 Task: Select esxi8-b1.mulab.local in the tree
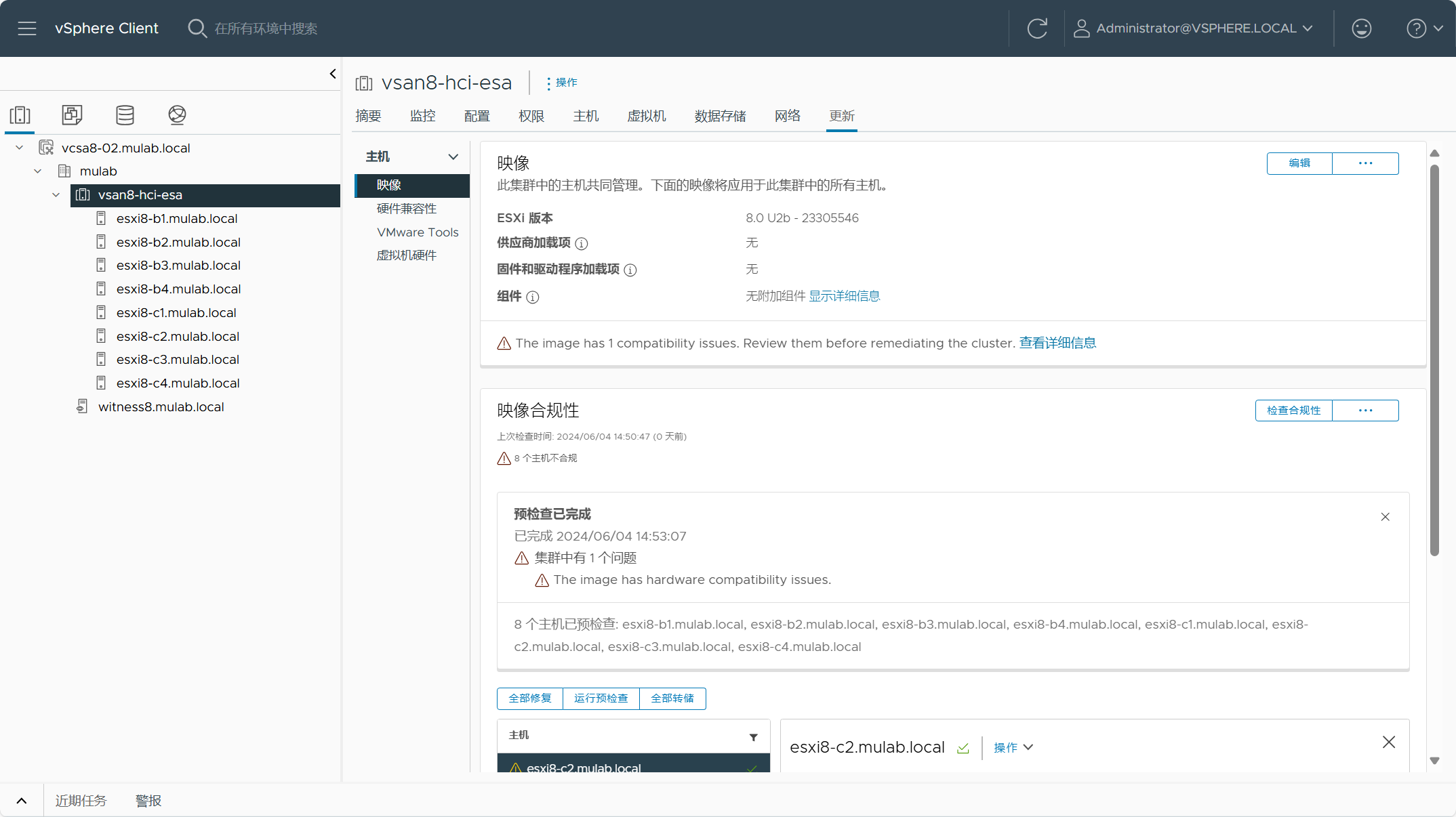click(x=177, y=219)
